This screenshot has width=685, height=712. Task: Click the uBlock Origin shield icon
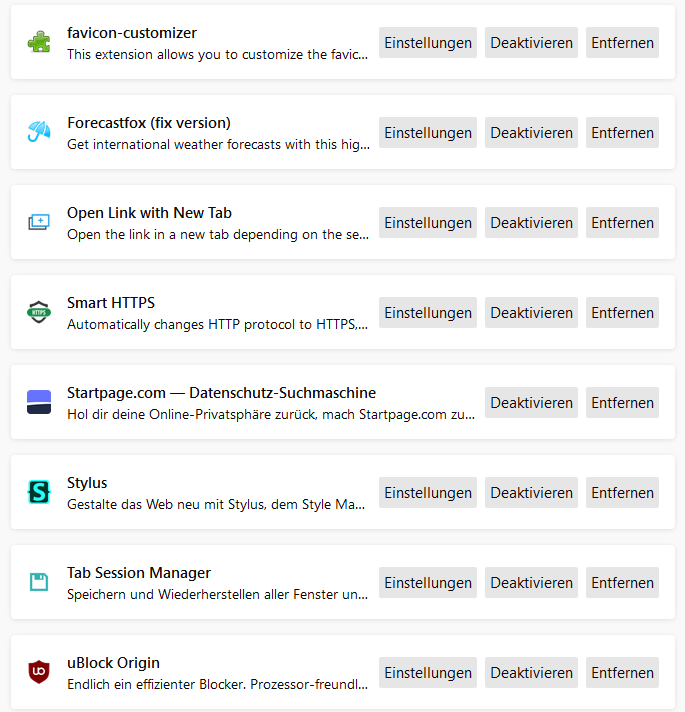(39, 673)
